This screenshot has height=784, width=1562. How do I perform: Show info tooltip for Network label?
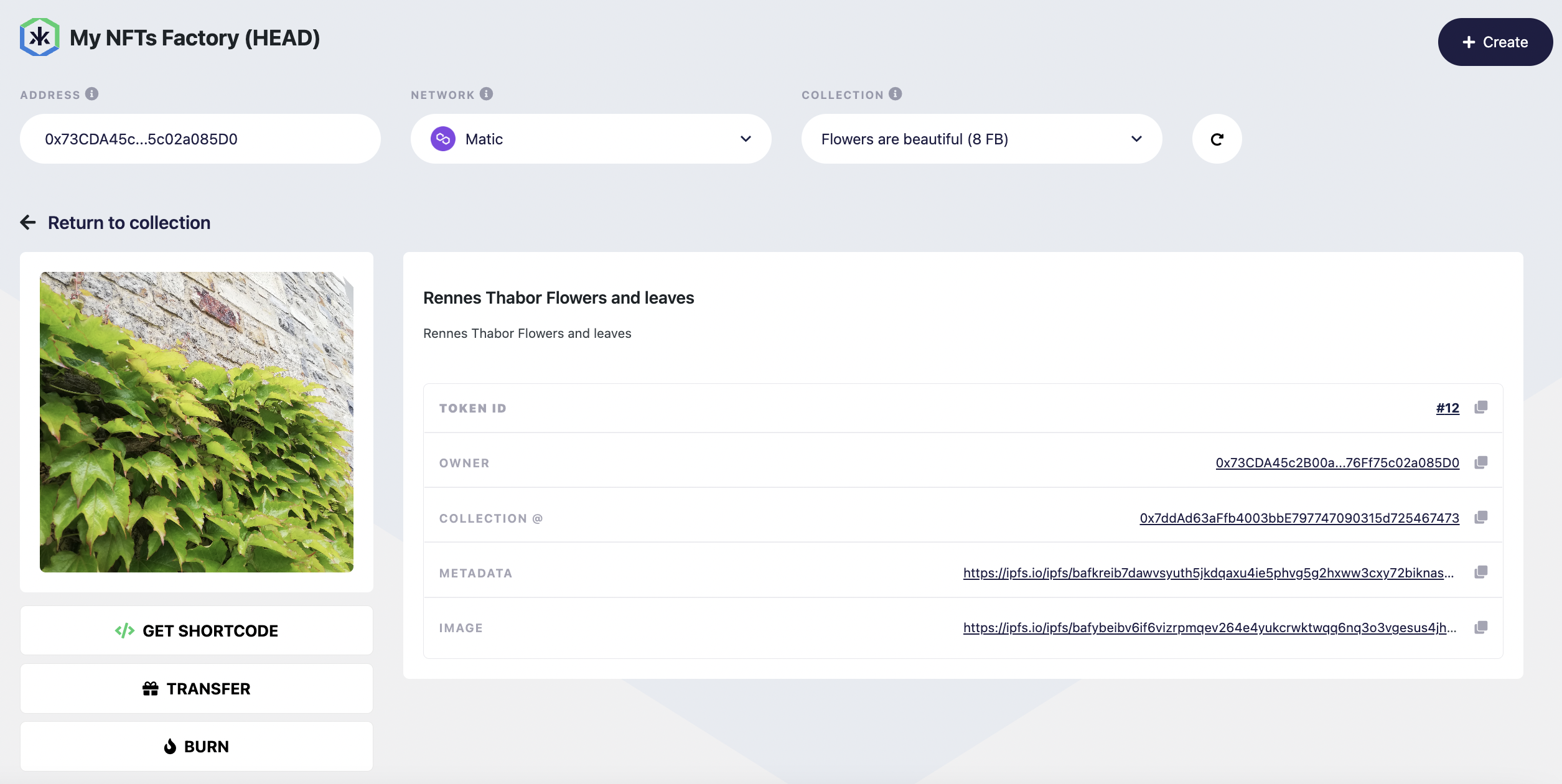[486, 94]
